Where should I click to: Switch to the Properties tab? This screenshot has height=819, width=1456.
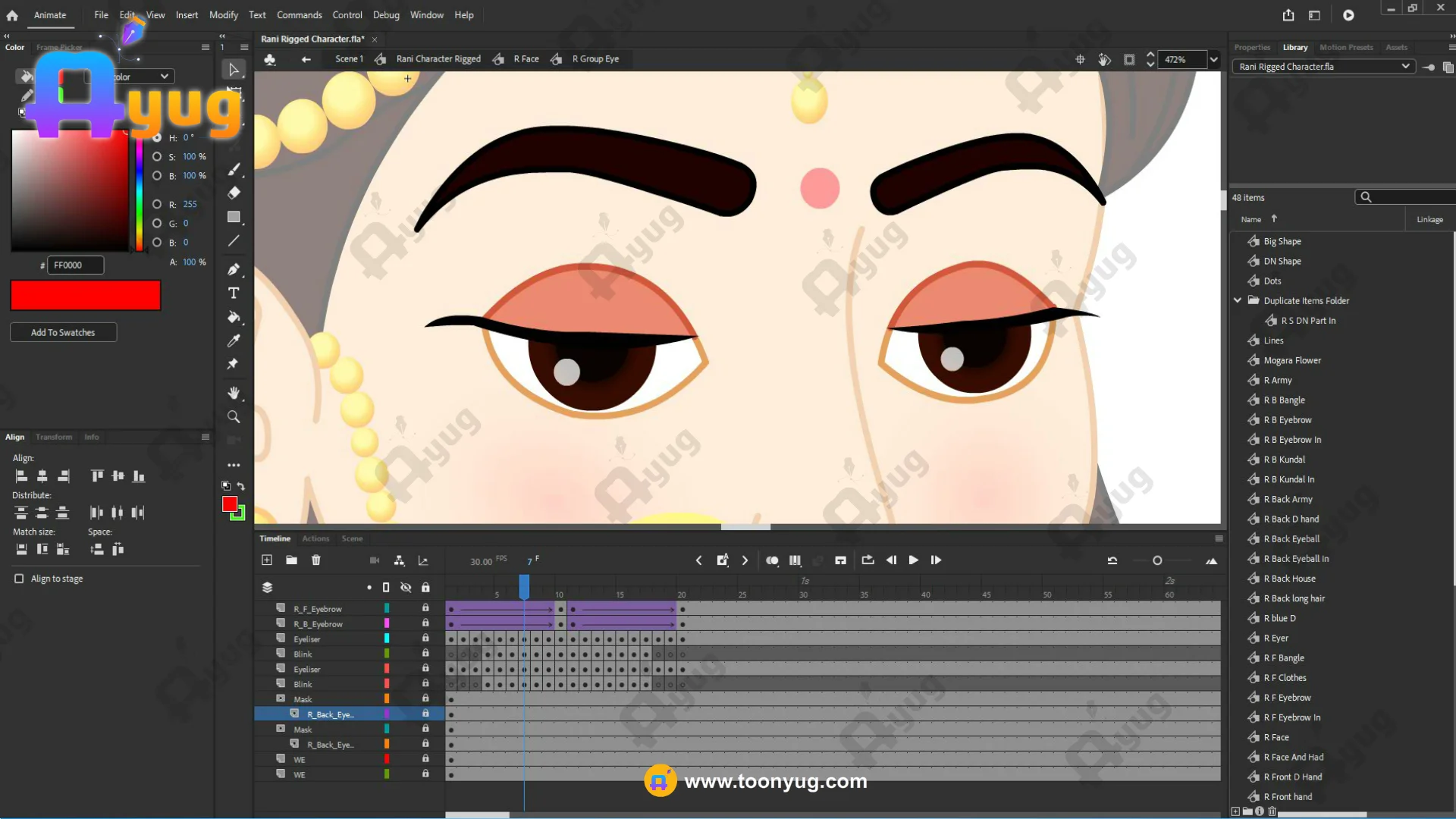(1251, 47)
